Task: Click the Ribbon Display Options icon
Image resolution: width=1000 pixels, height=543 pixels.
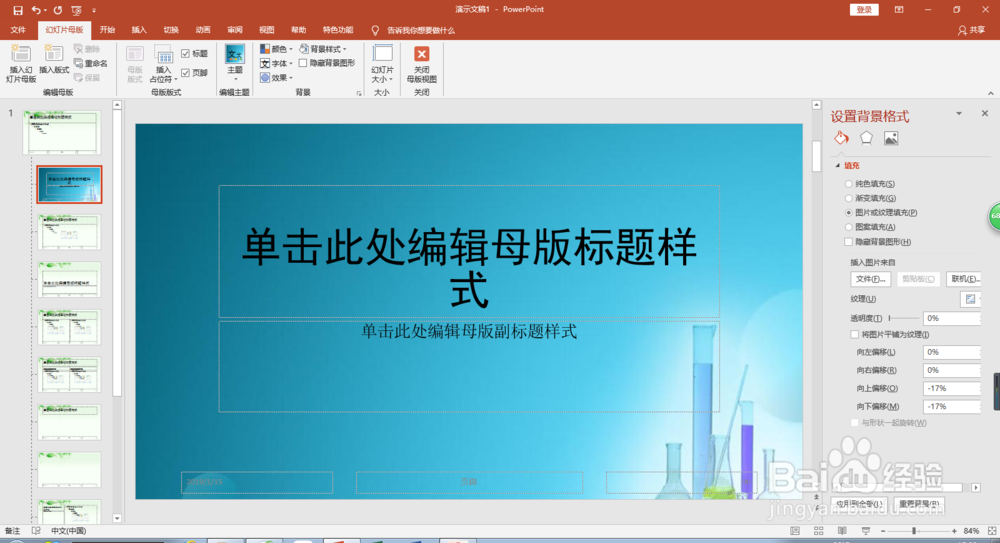Action: pyautogui.click(x=899, y=10)
